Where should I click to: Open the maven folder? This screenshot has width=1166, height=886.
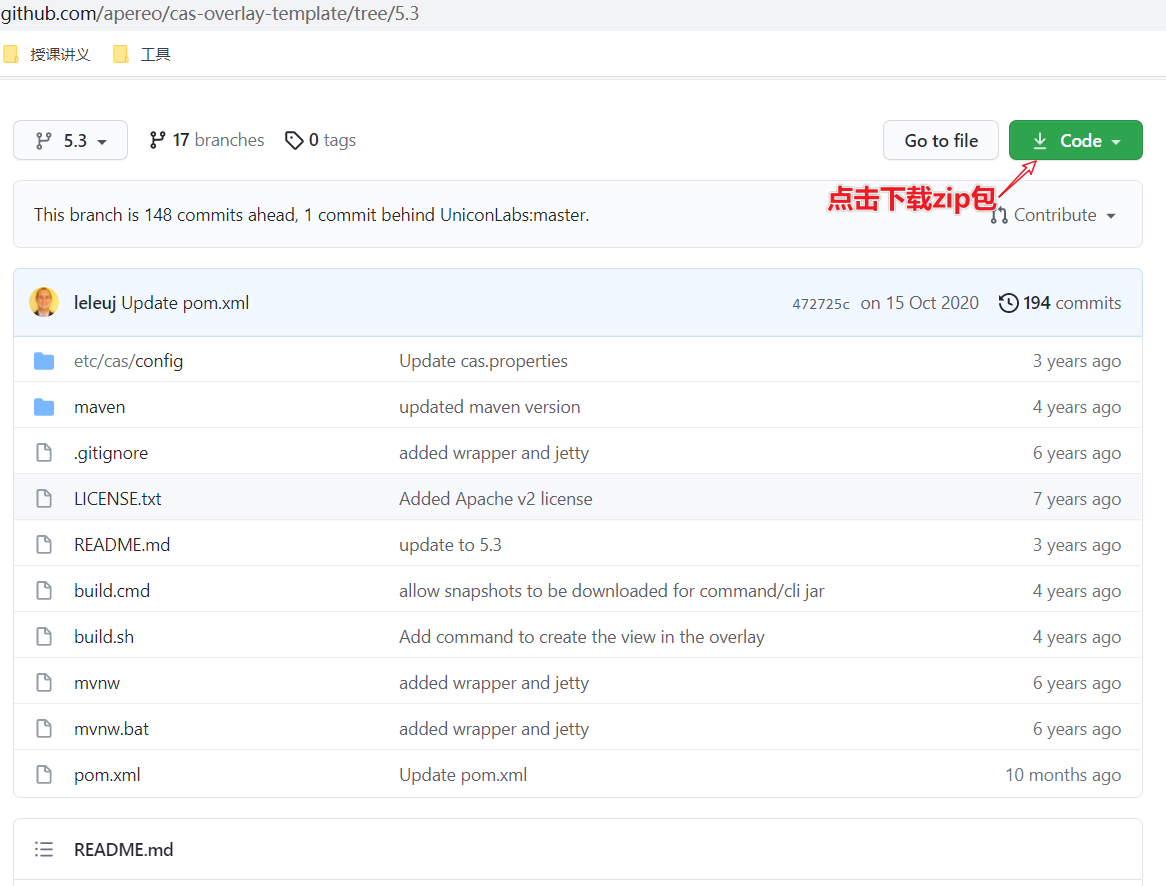100,407
